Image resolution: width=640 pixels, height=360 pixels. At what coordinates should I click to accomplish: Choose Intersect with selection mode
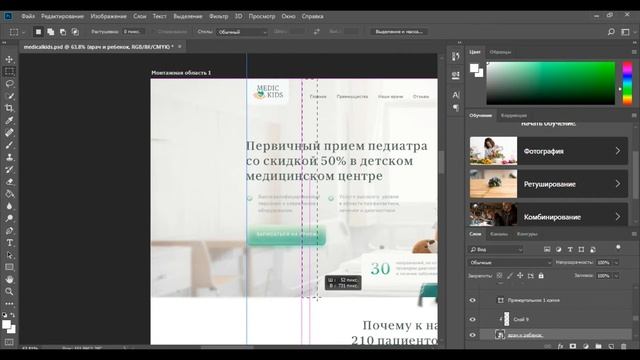[75, 32]
